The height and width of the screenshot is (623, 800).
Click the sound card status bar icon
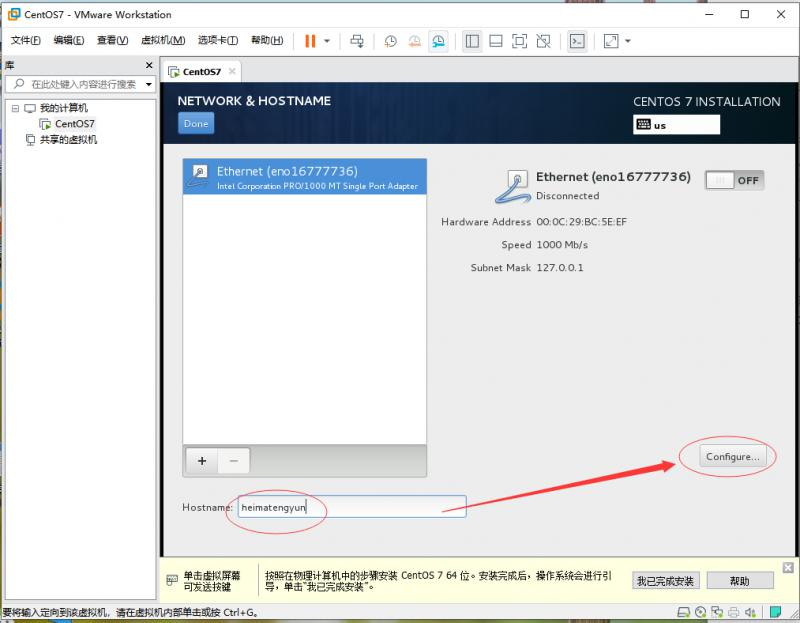(x=750, y=612)
